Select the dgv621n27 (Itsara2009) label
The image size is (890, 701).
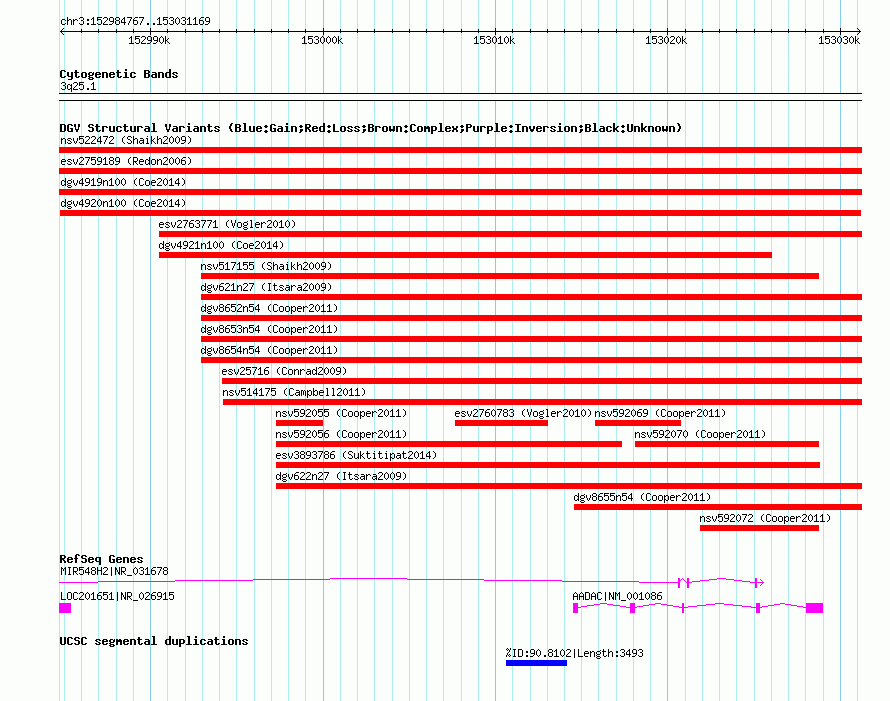tap(266, 287)
